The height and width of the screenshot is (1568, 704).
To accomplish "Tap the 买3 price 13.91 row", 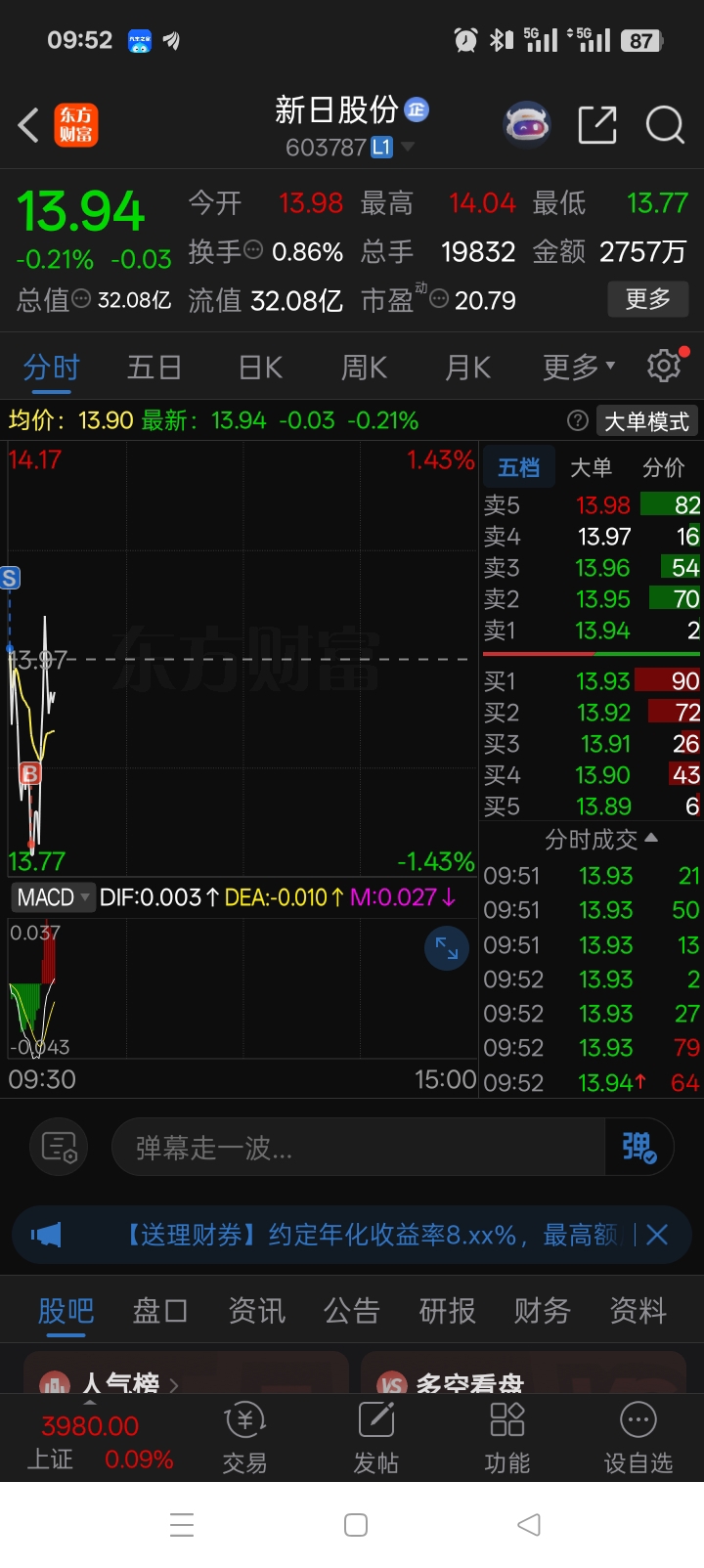I will 593,743.
